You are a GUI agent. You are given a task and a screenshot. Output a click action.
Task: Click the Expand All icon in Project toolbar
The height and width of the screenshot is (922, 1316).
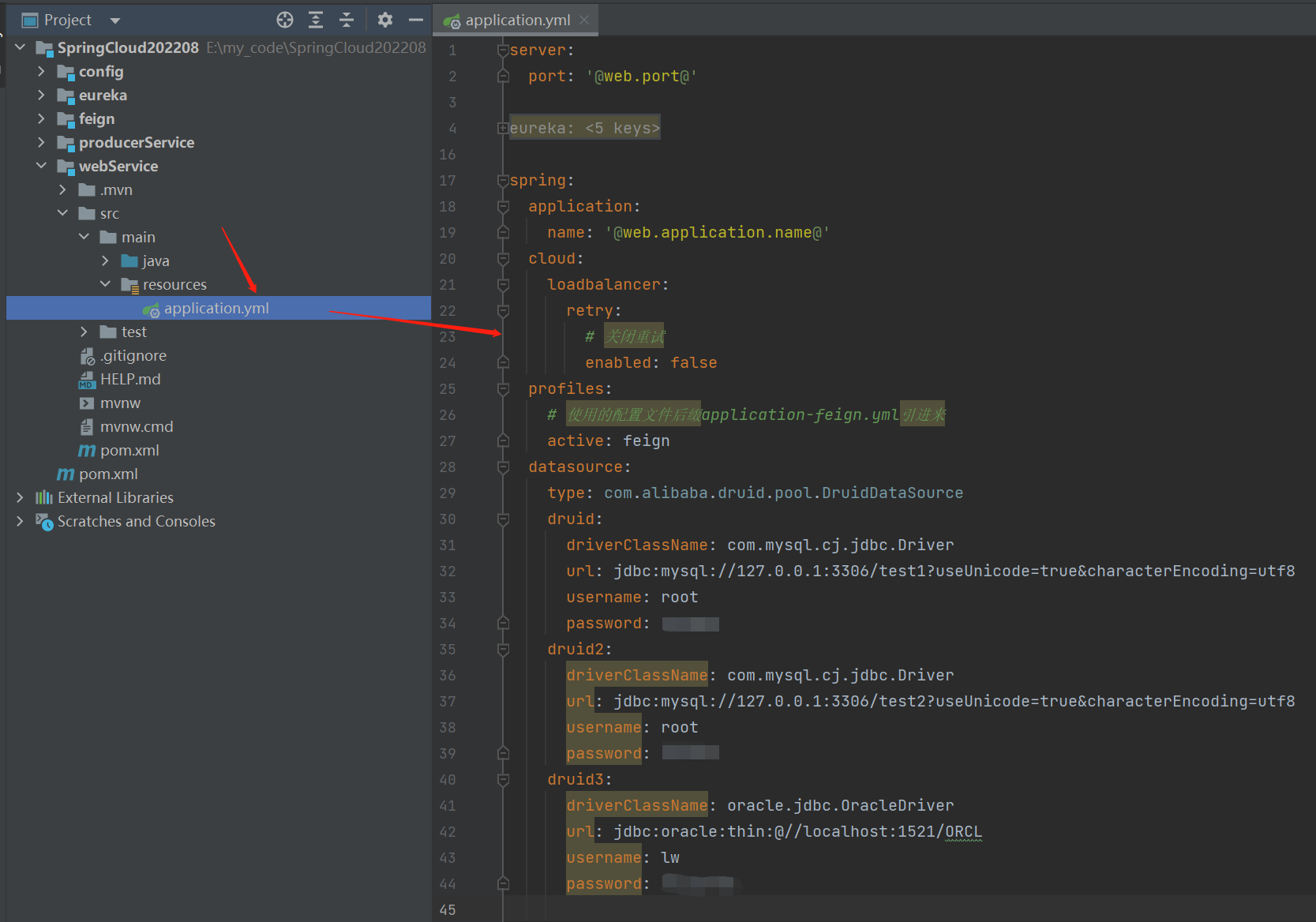pyautogui.click(x=316, y=20)
